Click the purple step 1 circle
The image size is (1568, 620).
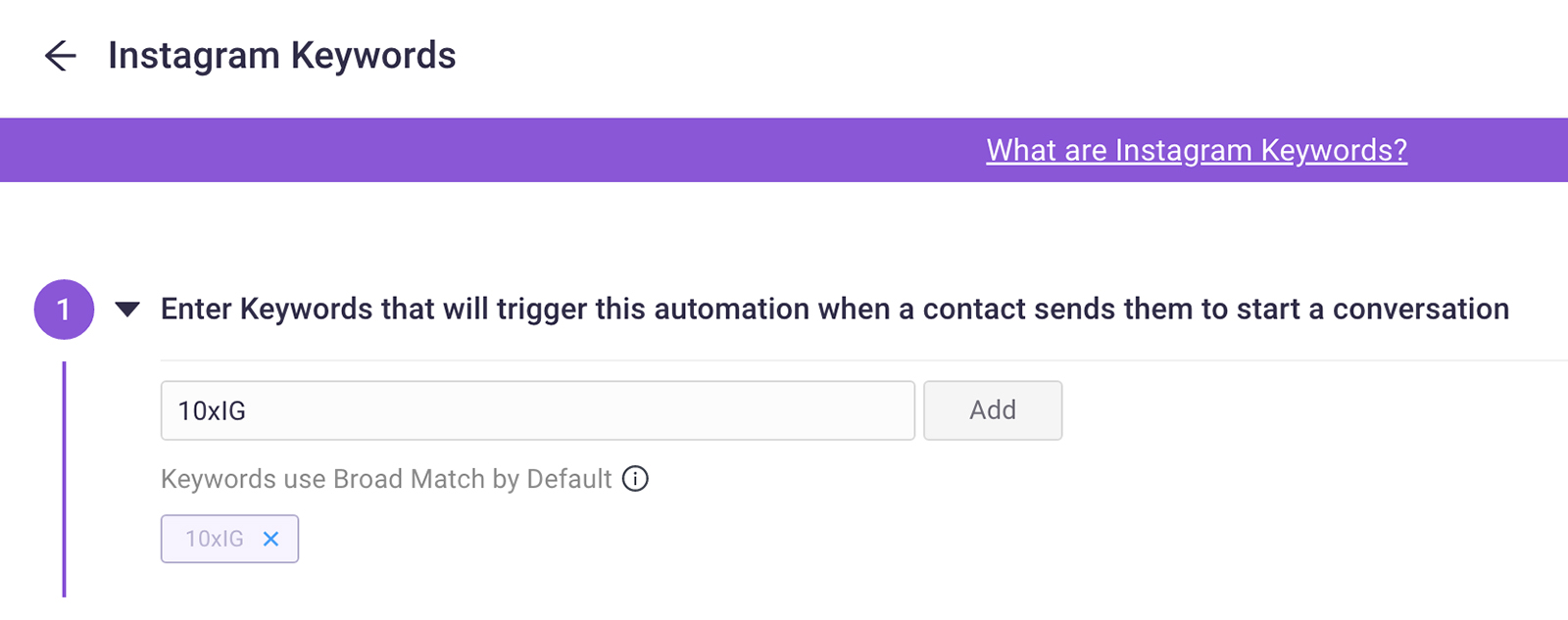[x=64, y=310]
